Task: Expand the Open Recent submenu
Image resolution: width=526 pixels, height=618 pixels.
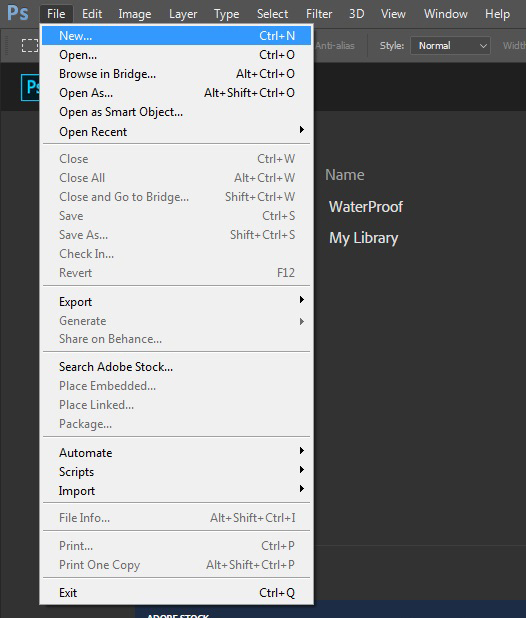Action: (177, 131)
